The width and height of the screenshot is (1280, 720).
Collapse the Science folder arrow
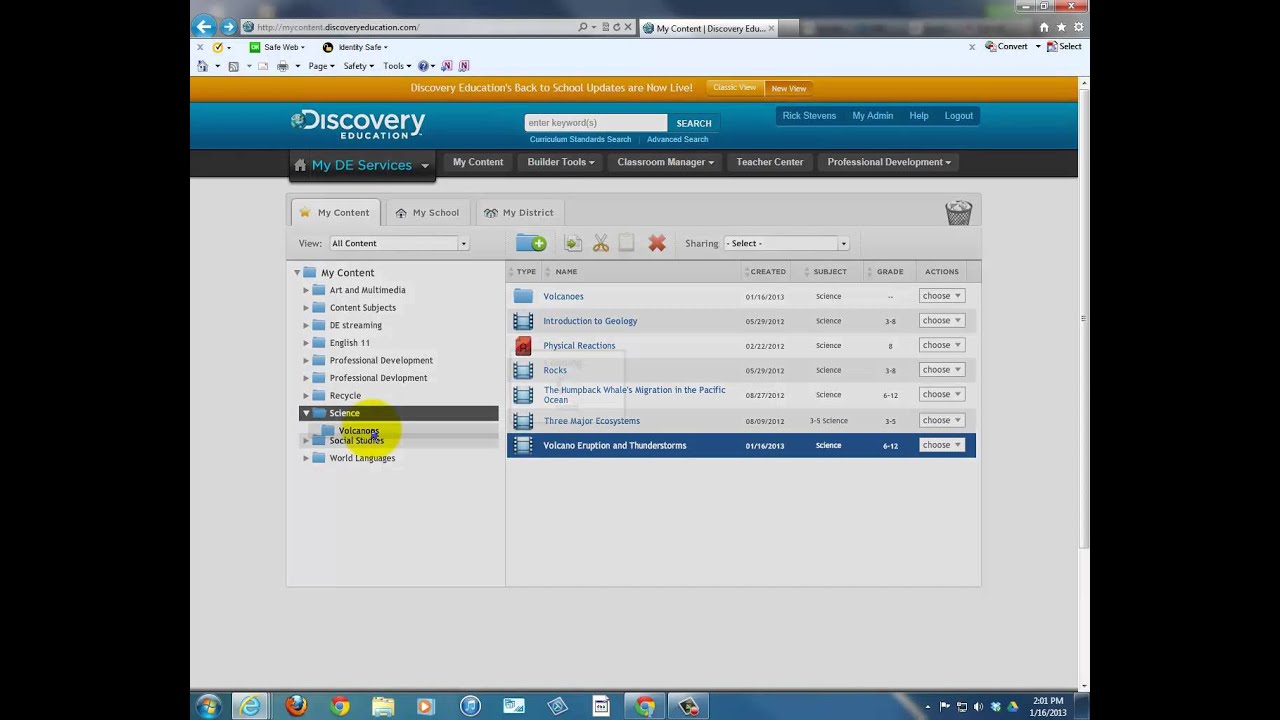pyautogui.click(x=306, y=413)
